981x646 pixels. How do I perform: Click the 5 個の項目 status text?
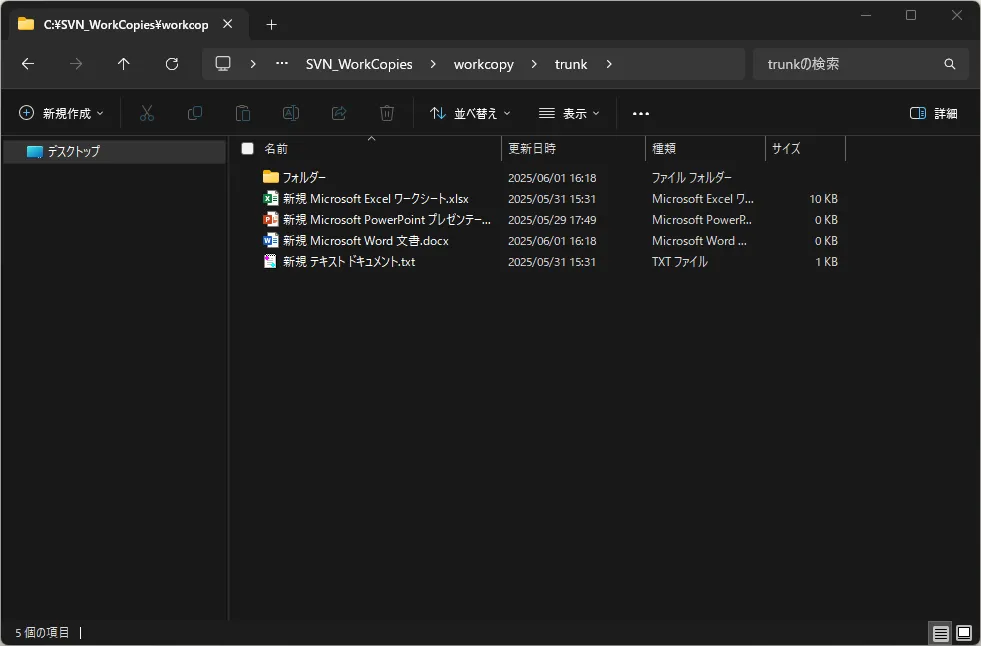point(42,633)
